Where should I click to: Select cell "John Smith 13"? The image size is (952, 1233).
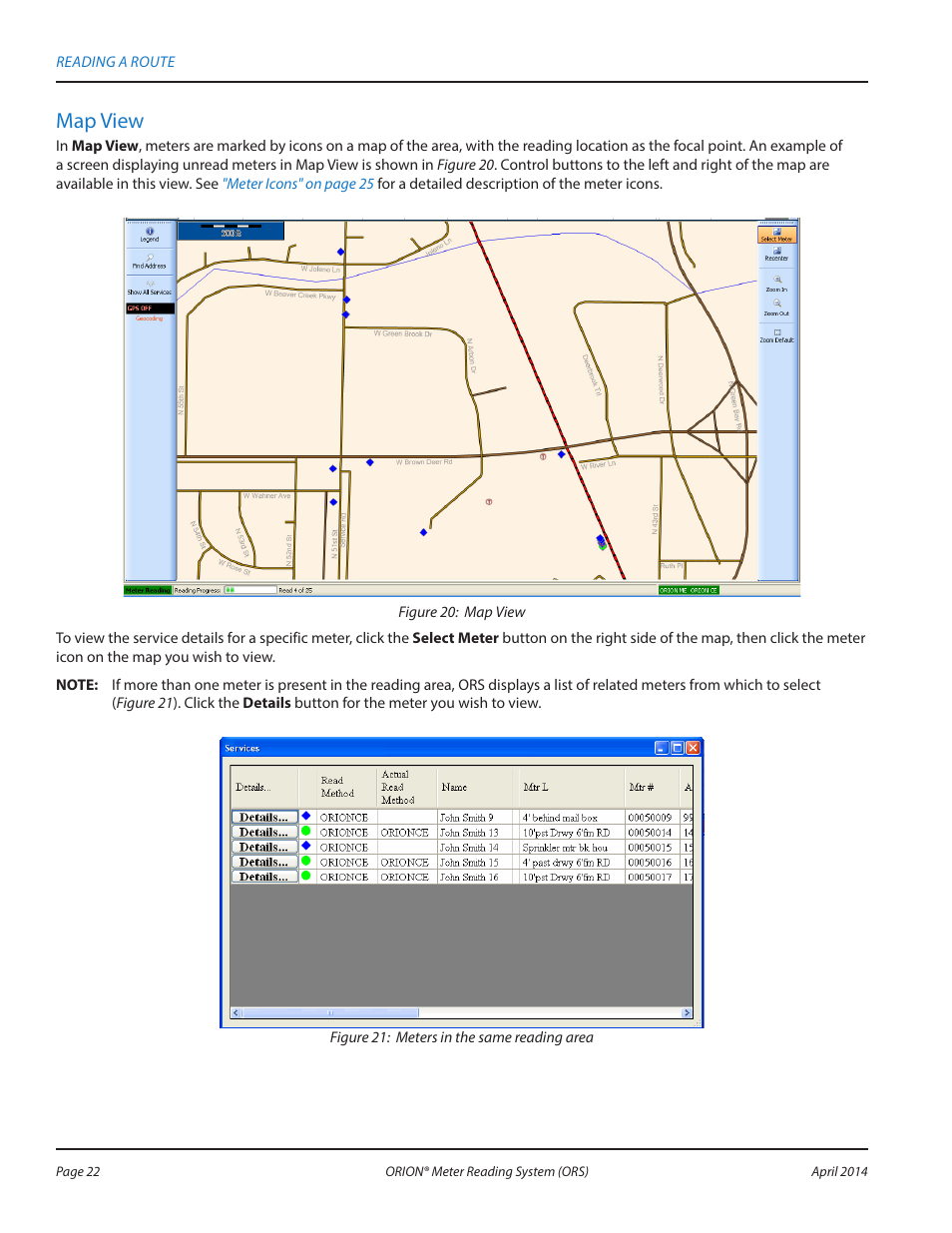(x=477, y=833)
